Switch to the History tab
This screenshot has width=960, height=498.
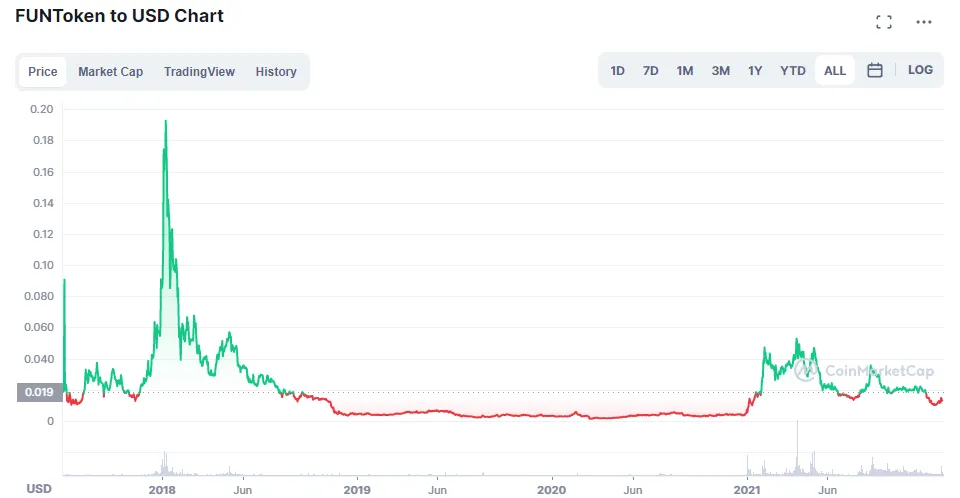coord(276,72)
